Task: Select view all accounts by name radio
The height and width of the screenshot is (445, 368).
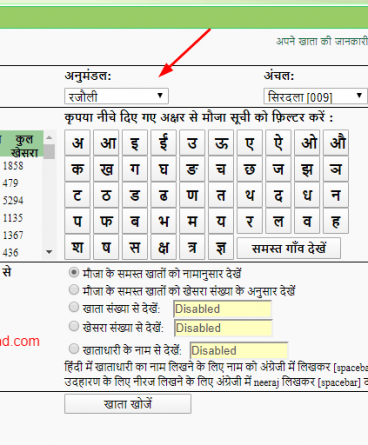Action: [x=74, y=273]
